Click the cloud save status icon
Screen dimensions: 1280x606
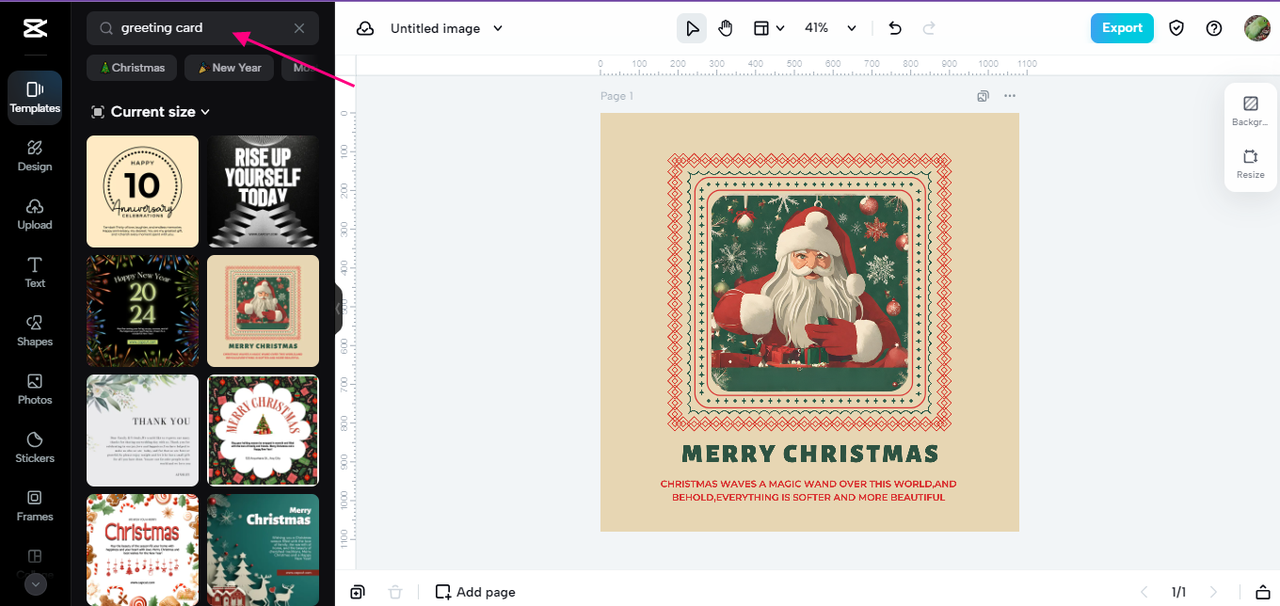pos(365,28)
